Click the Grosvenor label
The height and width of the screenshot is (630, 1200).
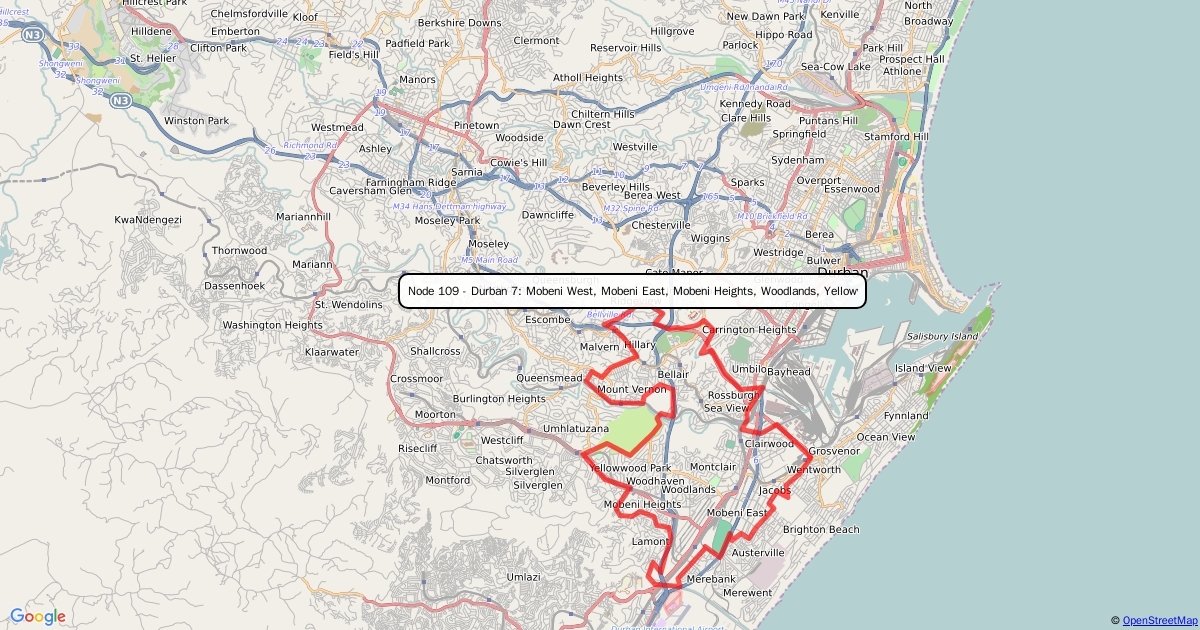click(834, 452)
